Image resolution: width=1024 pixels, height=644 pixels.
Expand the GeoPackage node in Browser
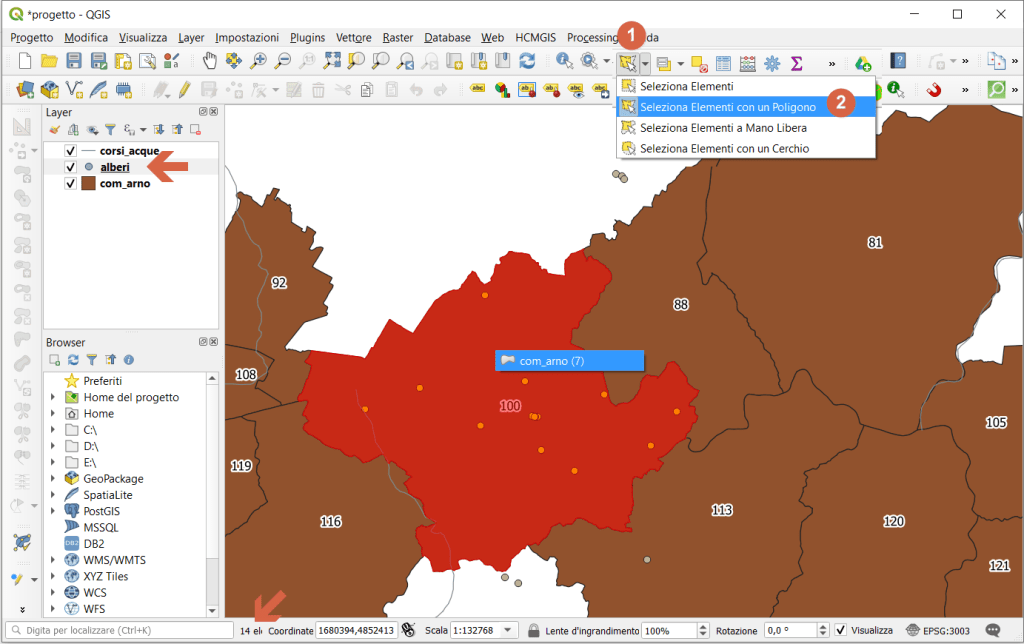53,479
